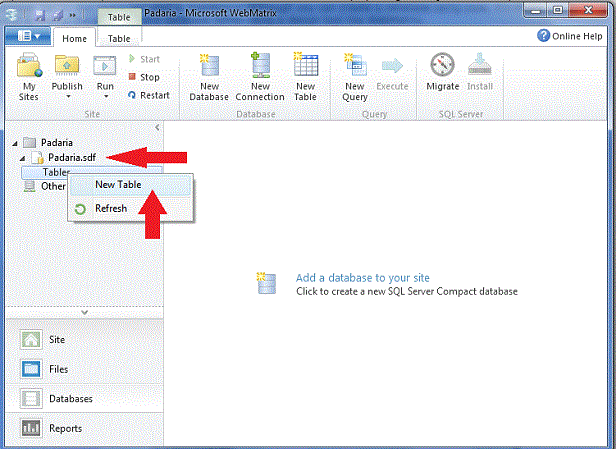The width and height of the screenshot is (616, 449).
Task: Stop the running site
Action: (x=144, y=77)
